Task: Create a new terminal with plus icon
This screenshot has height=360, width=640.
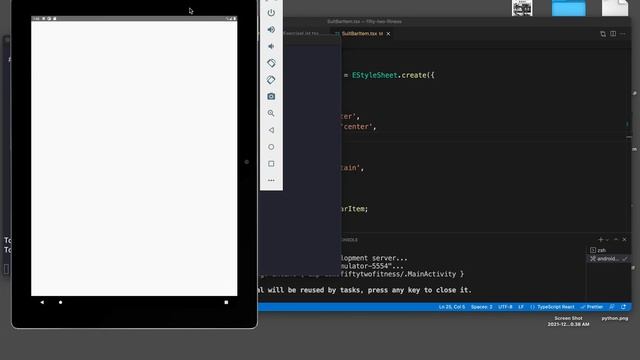Action: coord(600,240)
